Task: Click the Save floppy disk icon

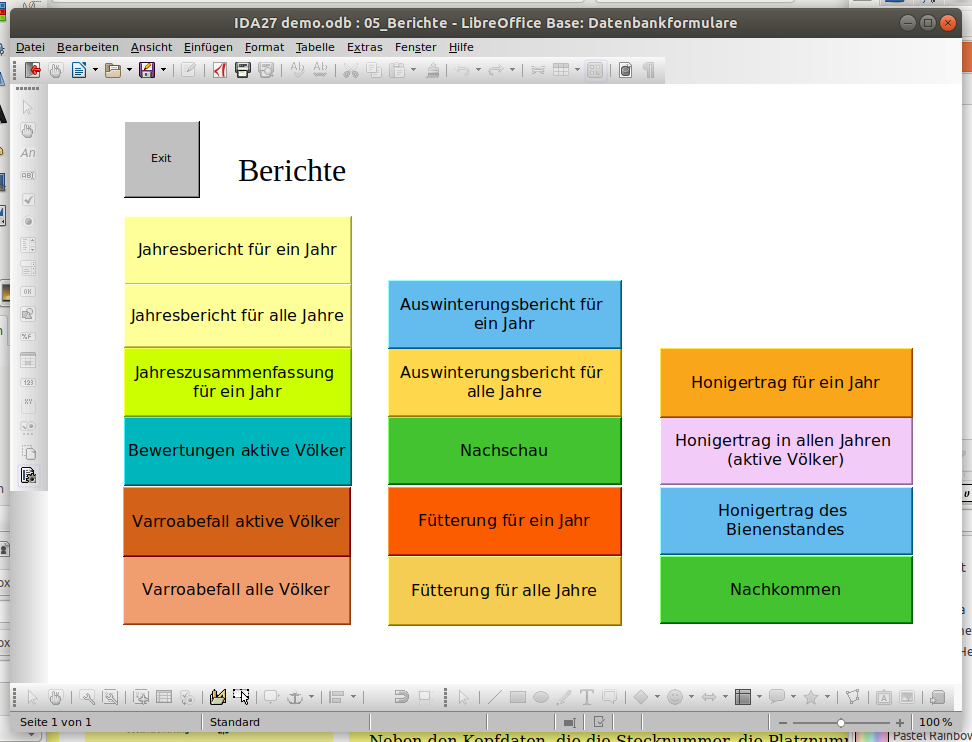Action: click(147, 70)
